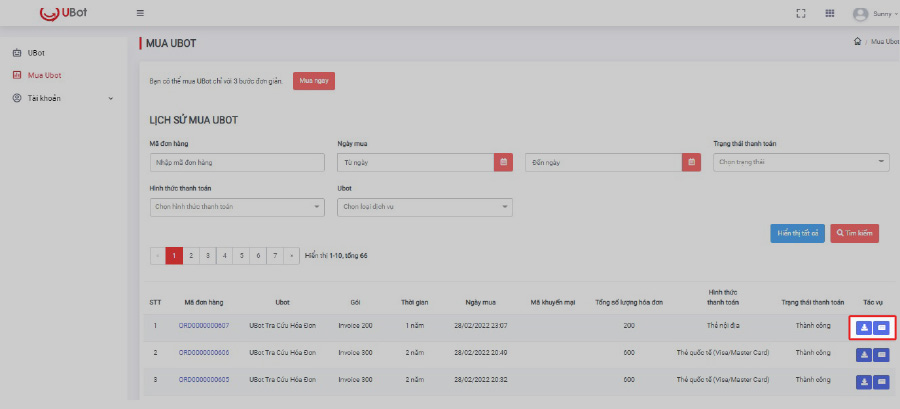Open order link ORD0000000607
Viewport: 900px width, 409px height.
204,326
